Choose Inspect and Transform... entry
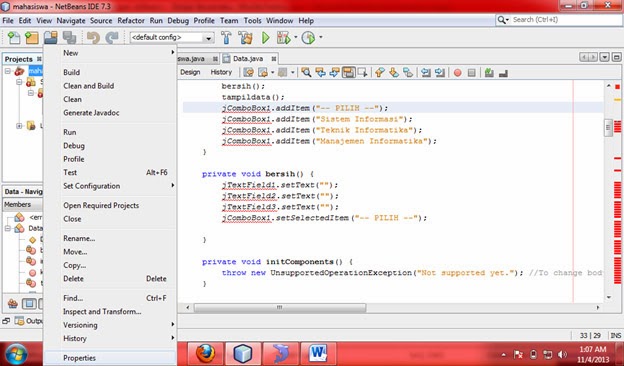This screenshot has height=366, width=624. pyautogui.click(x=102, y=311)
